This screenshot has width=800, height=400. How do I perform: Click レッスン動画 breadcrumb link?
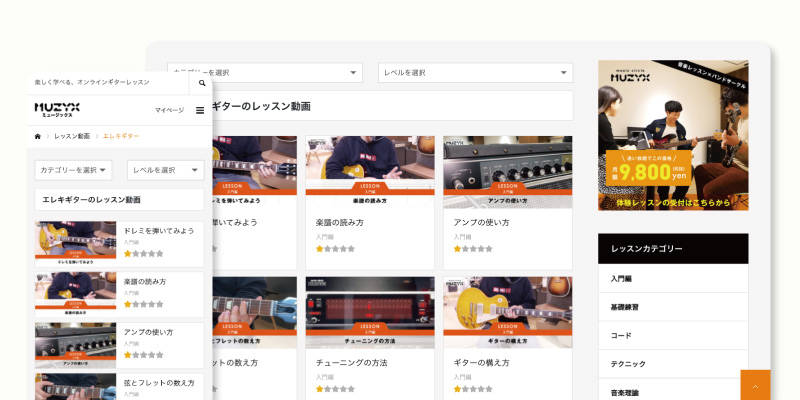coord(72,136)
